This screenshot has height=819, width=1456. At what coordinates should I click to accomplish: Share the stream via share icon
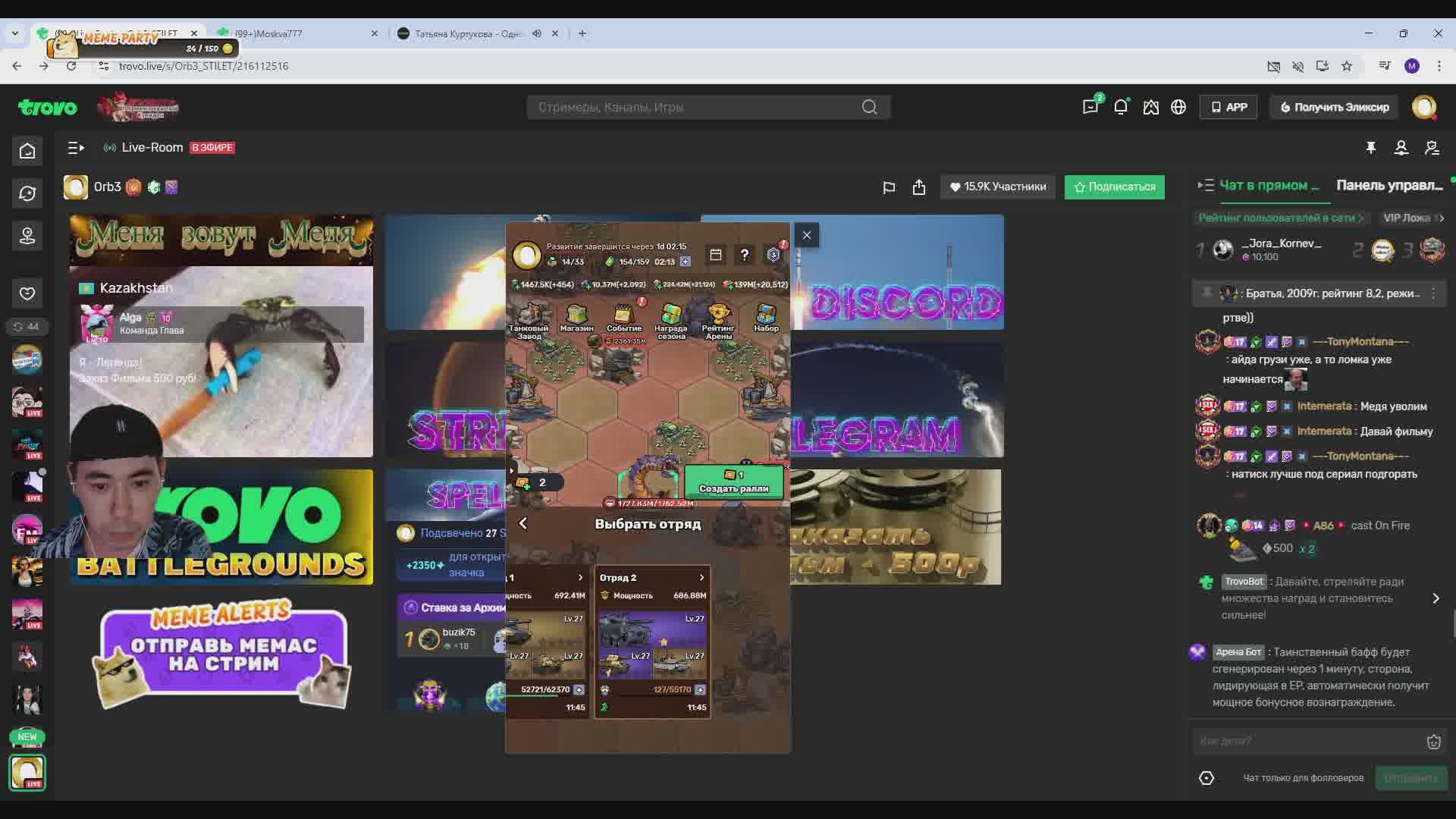coord(919,187)
